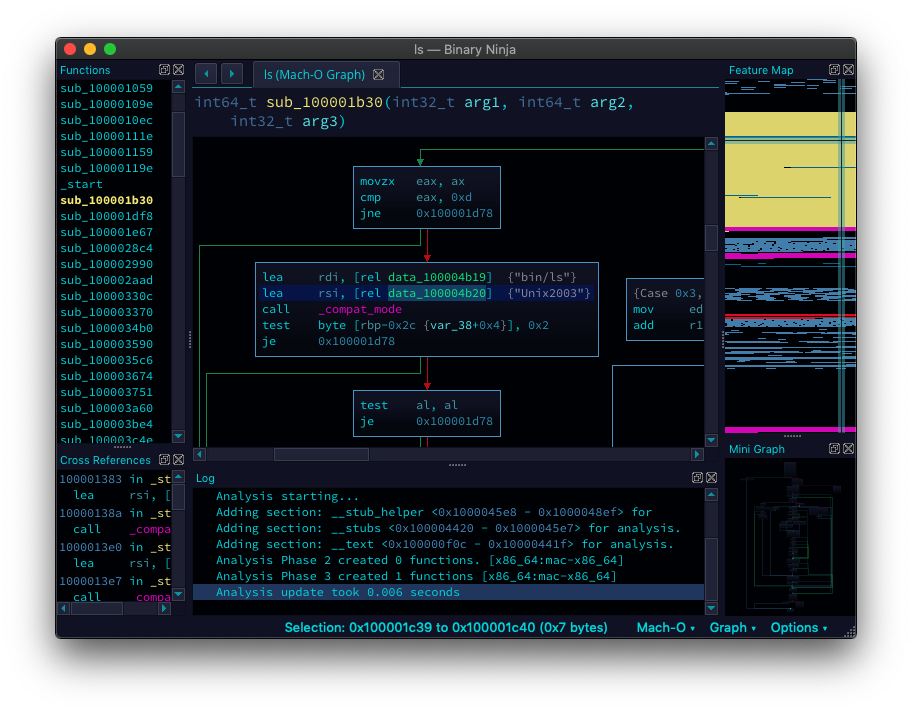Go forward using the right navigation arrow
The width and height of the screenshot is (912, 712).
tap(232, 74)
